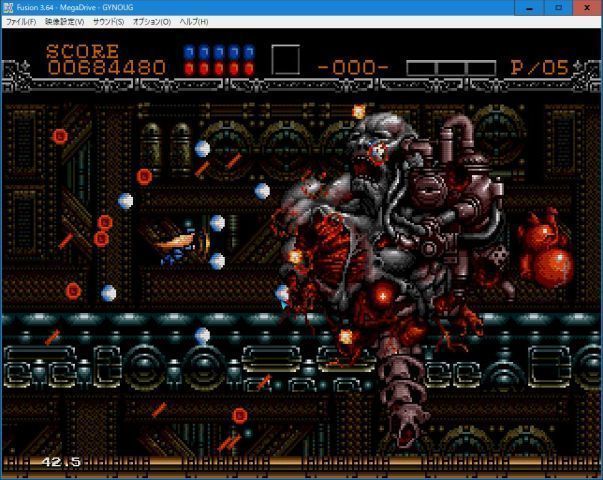Click the -000- counter in HUD
The width and height of the screenshot is (603, 480).
[353, 68]
